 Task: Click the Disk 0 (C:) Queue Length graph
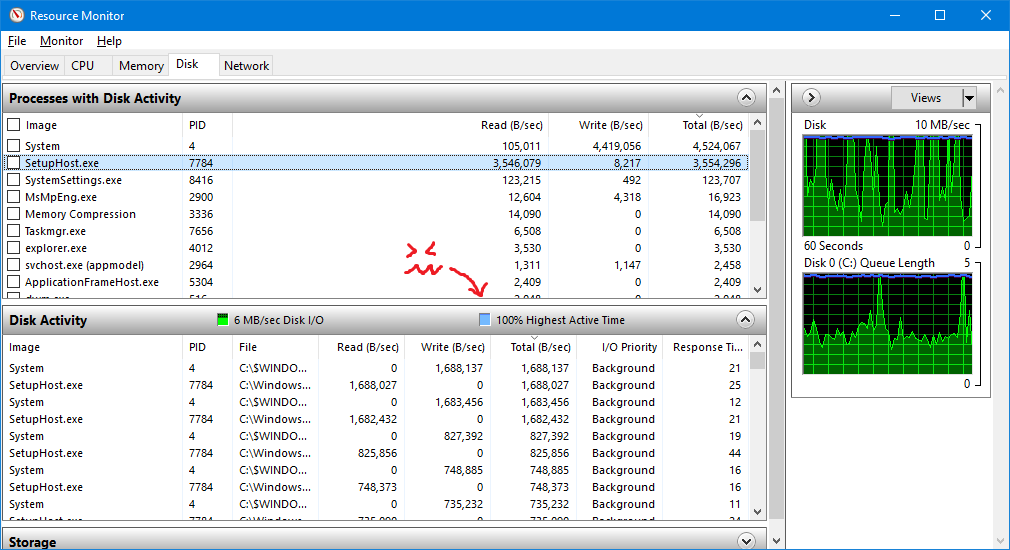[888, 323]
